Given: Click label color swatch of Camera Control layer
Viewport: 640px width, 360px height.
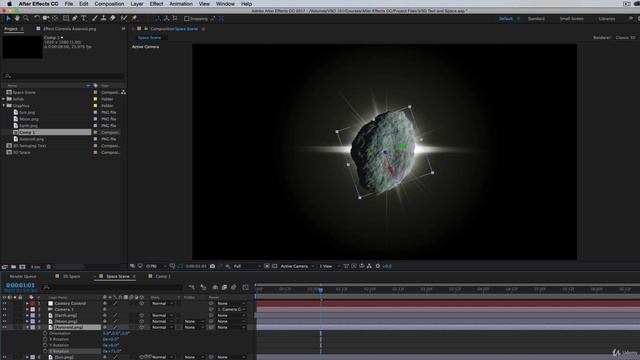Looking at the screenshot, I should point(33,304).
